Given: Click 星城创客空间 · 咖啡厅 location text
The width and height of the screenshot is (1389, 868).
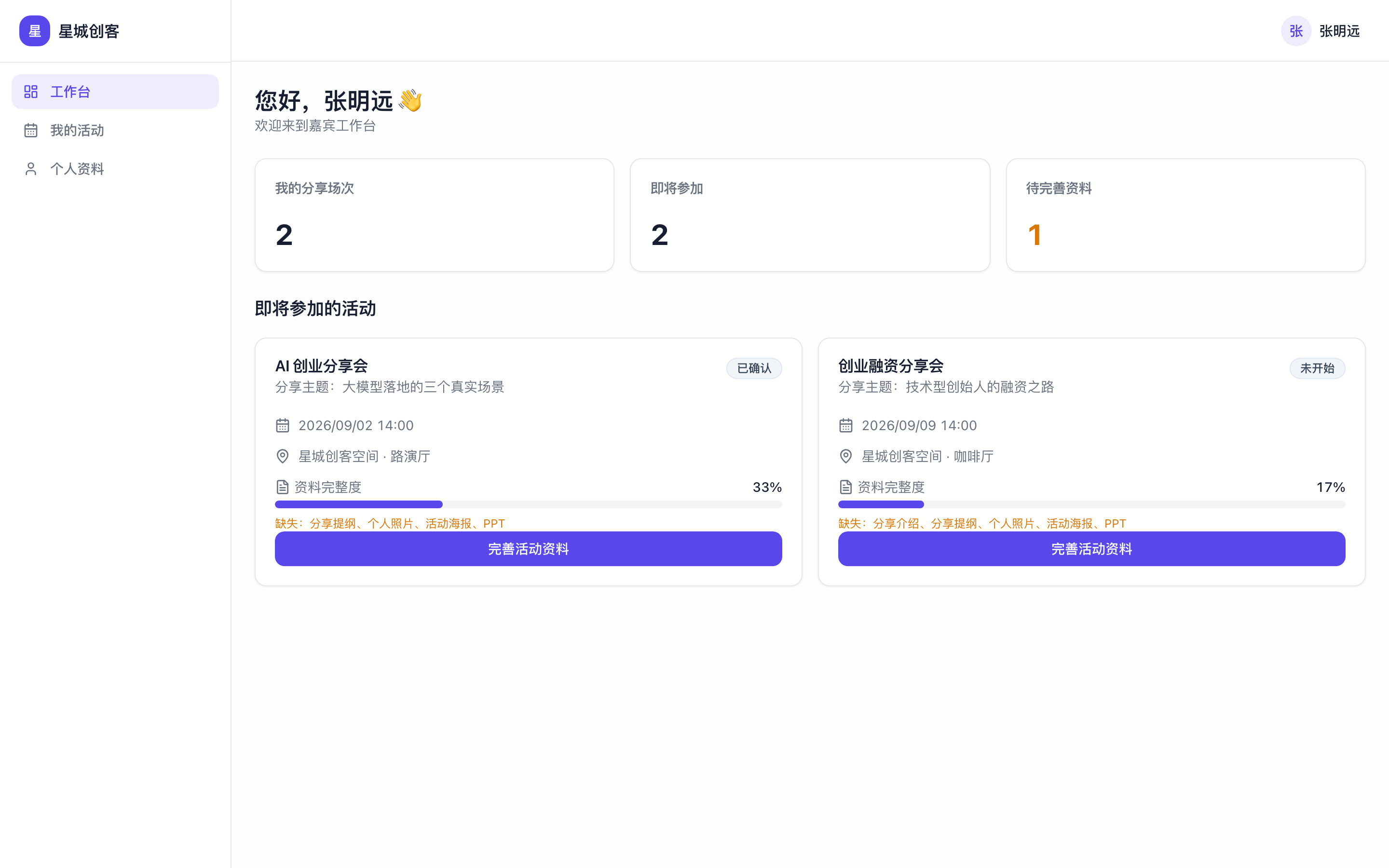Looking at the screenshot, I should [927, 456].
